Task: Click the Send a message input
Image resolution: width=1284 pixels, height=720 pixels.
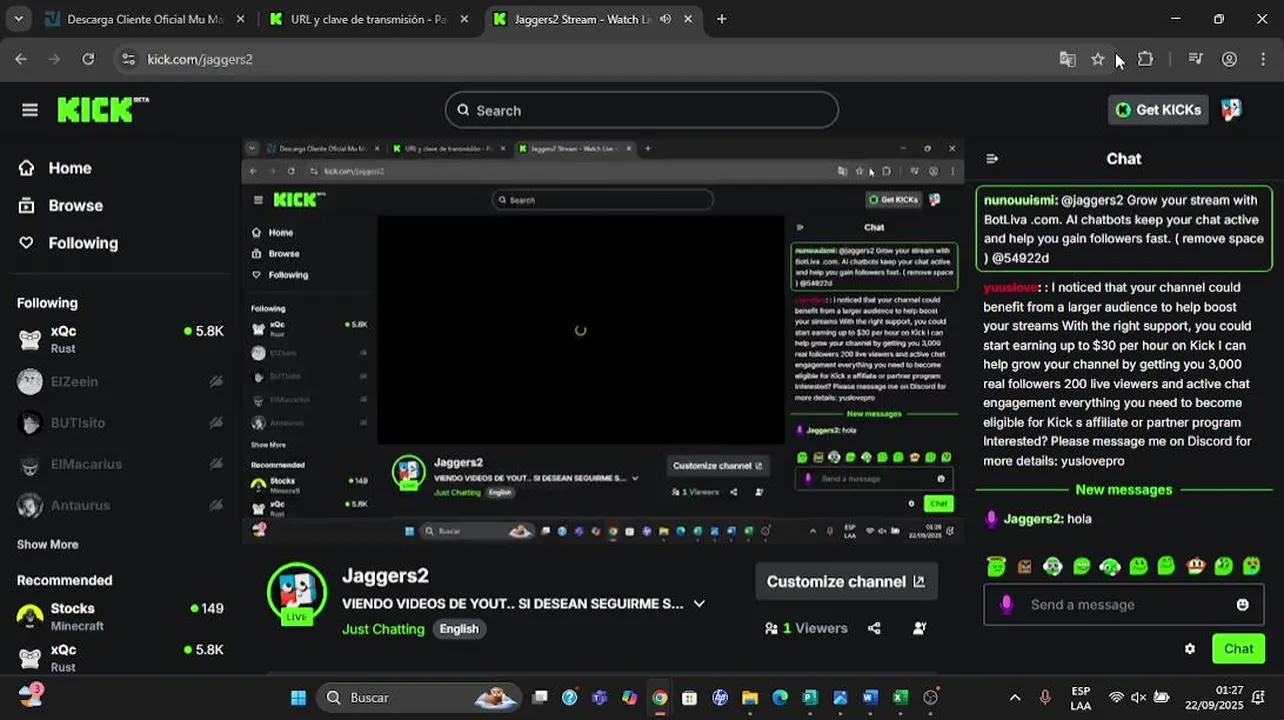Action: (1124, 604)
